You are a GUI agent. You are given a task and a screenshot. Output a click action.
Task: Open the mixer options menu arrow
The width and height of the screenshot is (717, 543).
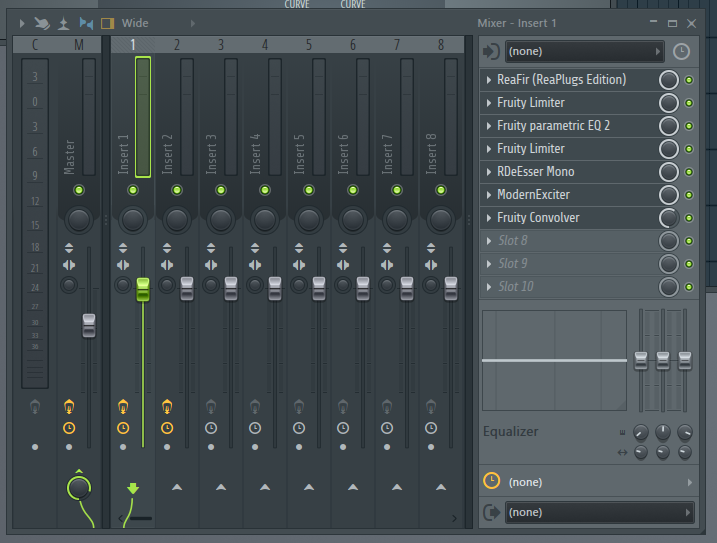(x=21, y=23)
